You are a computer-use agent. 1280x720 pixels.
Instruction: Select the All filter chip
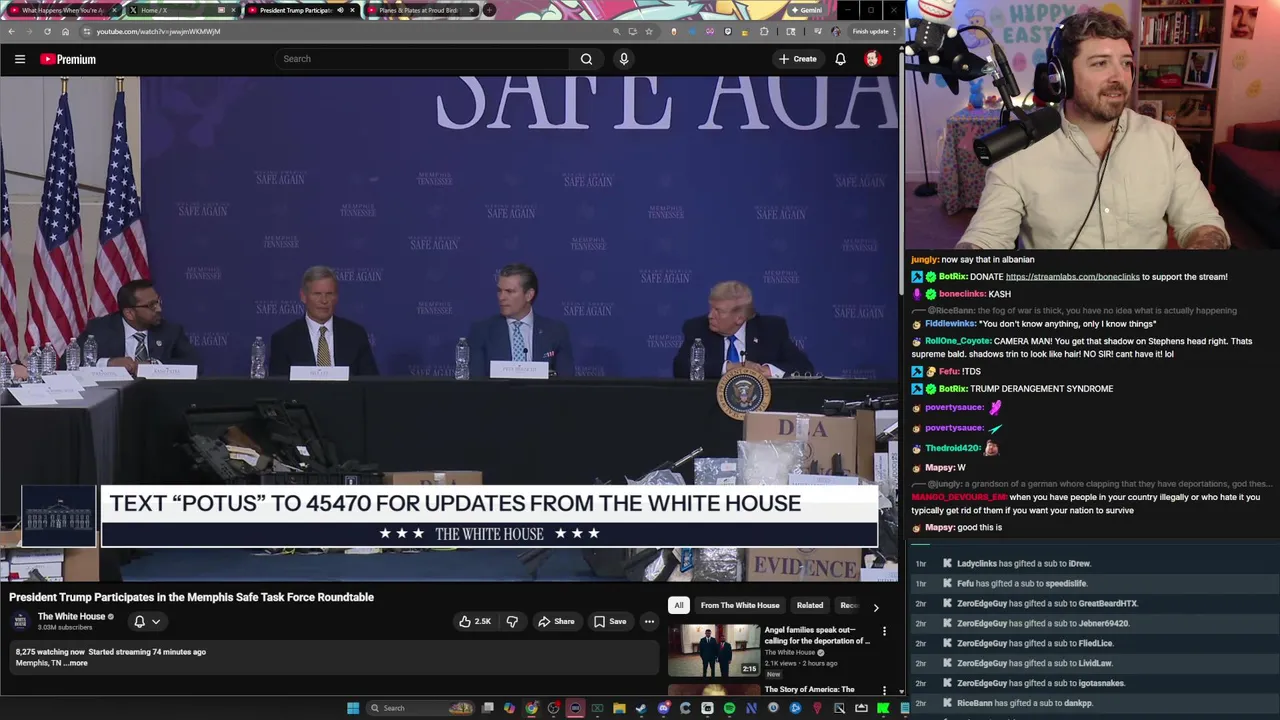pyautogui.click(x=678, y=605)
